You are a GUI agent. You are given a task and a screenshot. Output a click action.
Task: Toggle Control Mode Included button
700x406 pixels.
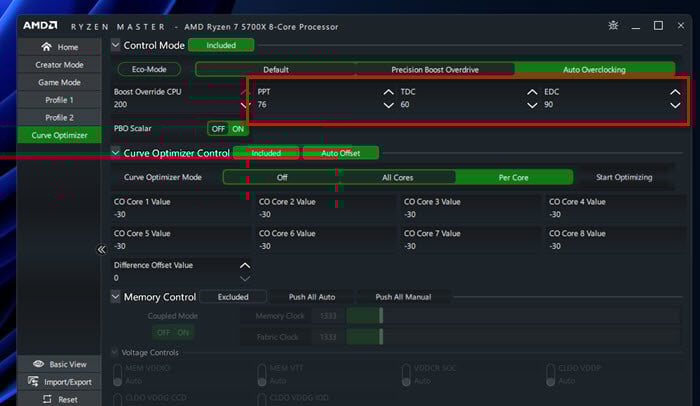coord(221,45)
